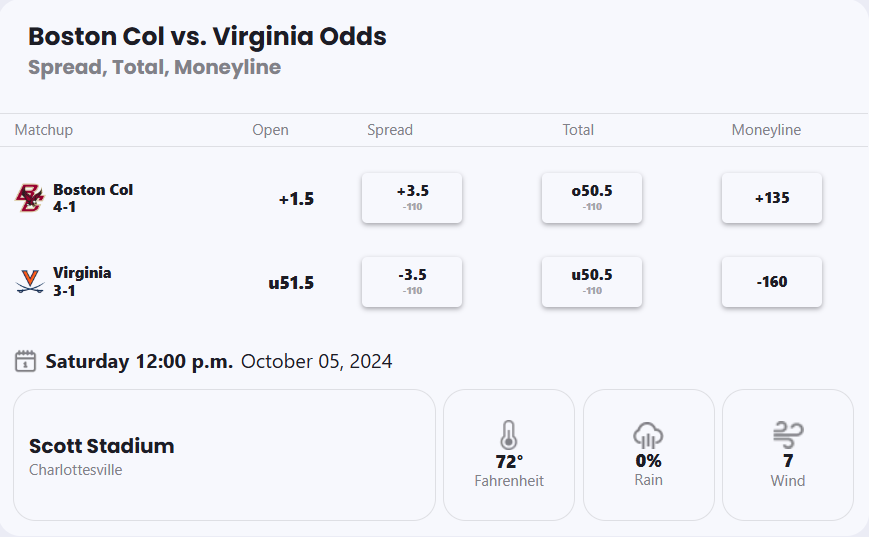This screenshot has width=869, height=537.
Task: Select Boston Col +3.5 spread bet
Action: pyautogui.click(x=412, y=198)
